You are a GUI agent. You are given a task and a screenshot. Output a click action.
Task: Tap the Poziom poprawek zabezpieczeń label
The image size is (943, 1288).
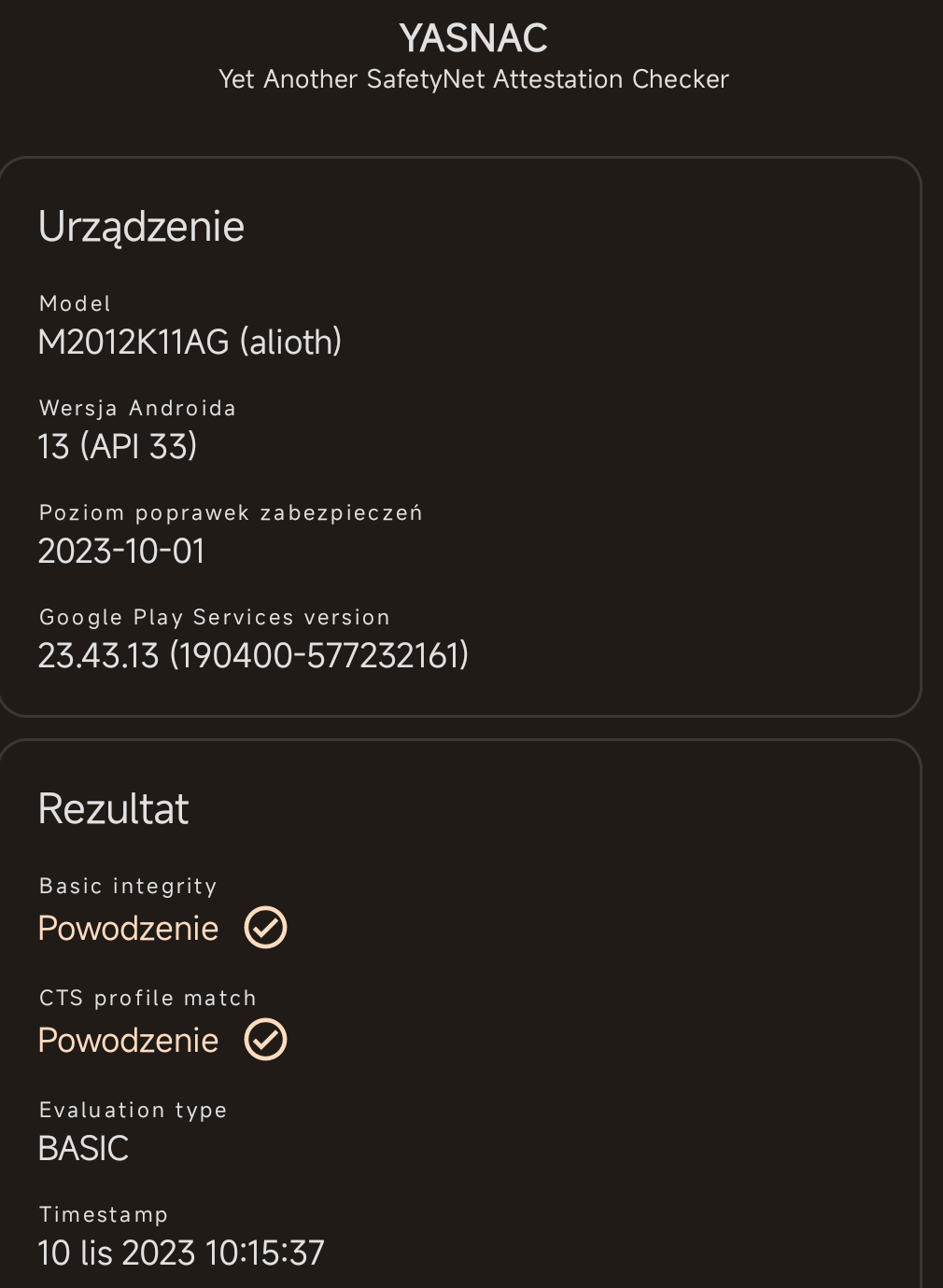(x=231, y=512)
